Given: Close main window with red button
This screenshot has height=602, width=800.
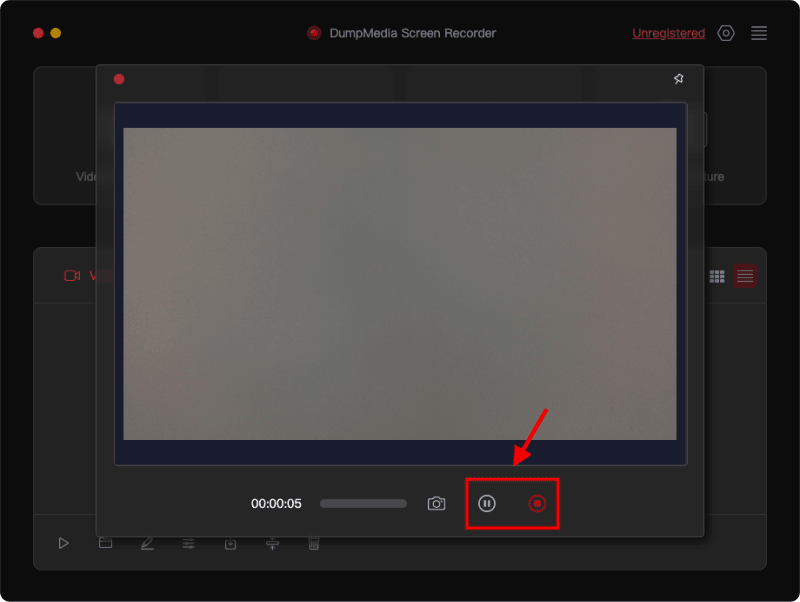Looking at the screenshot, I should tap(38, 33).
